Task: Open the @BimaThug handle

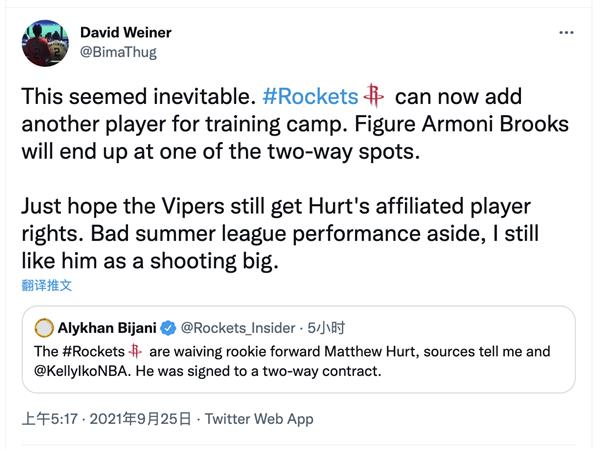Action: [x=118, y=52]
